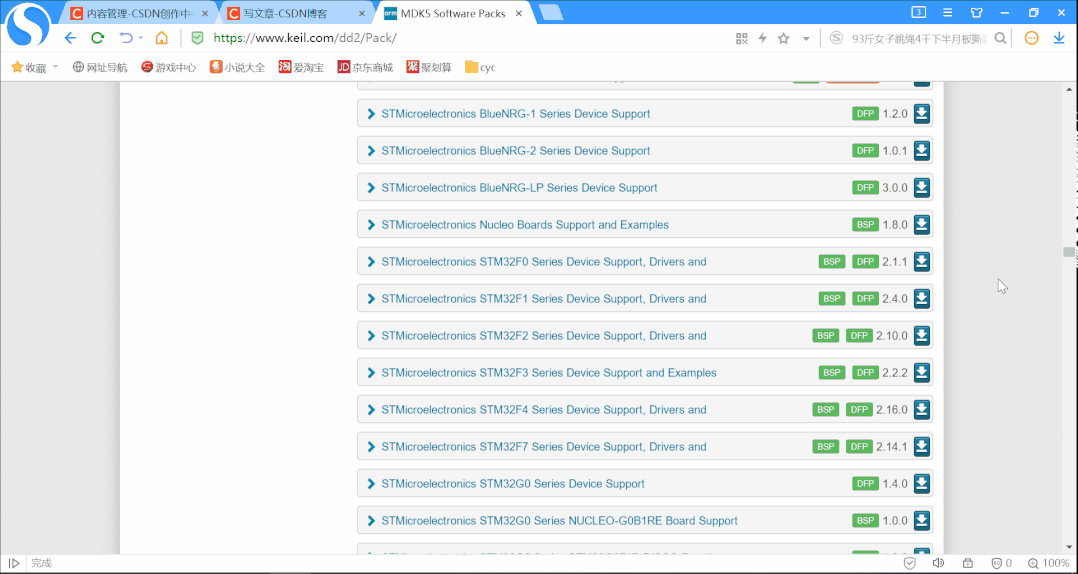Open the skin shirt icon in title bar
1078x574 pixels.
tap(977, 12)
